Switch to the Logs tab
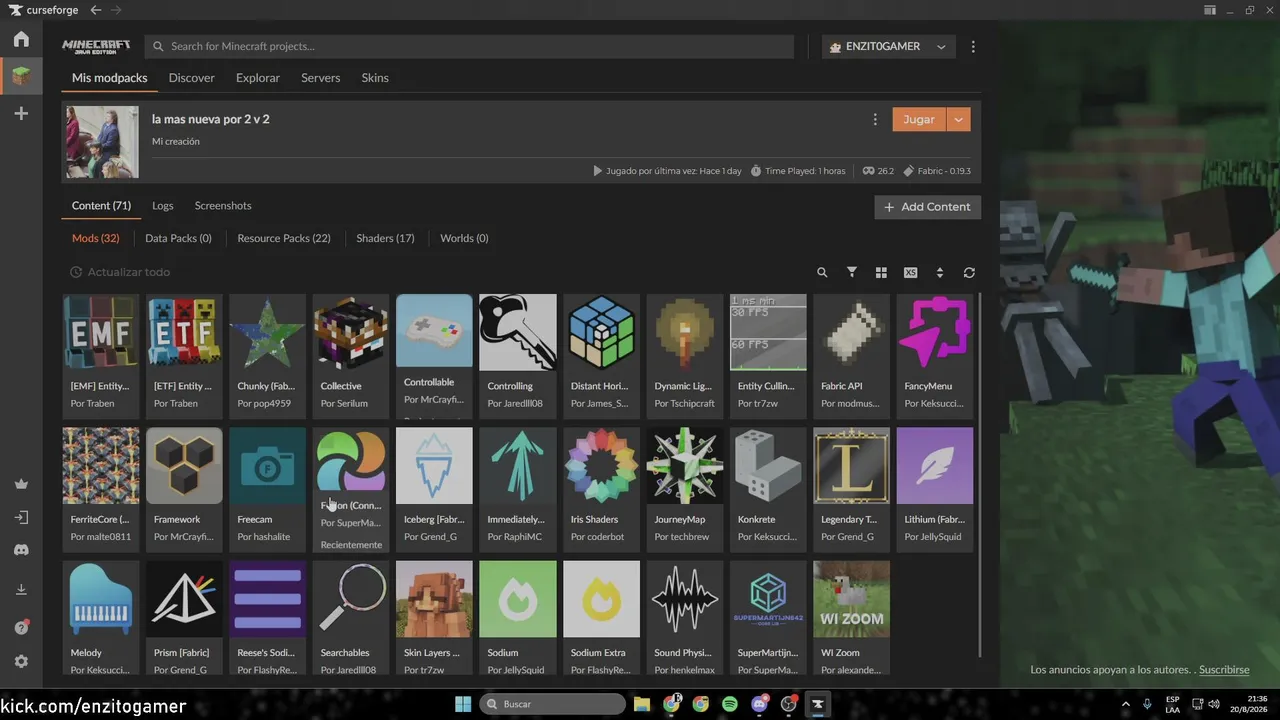Viewport: 1280px width, 720px height. [x=163, y=206]
